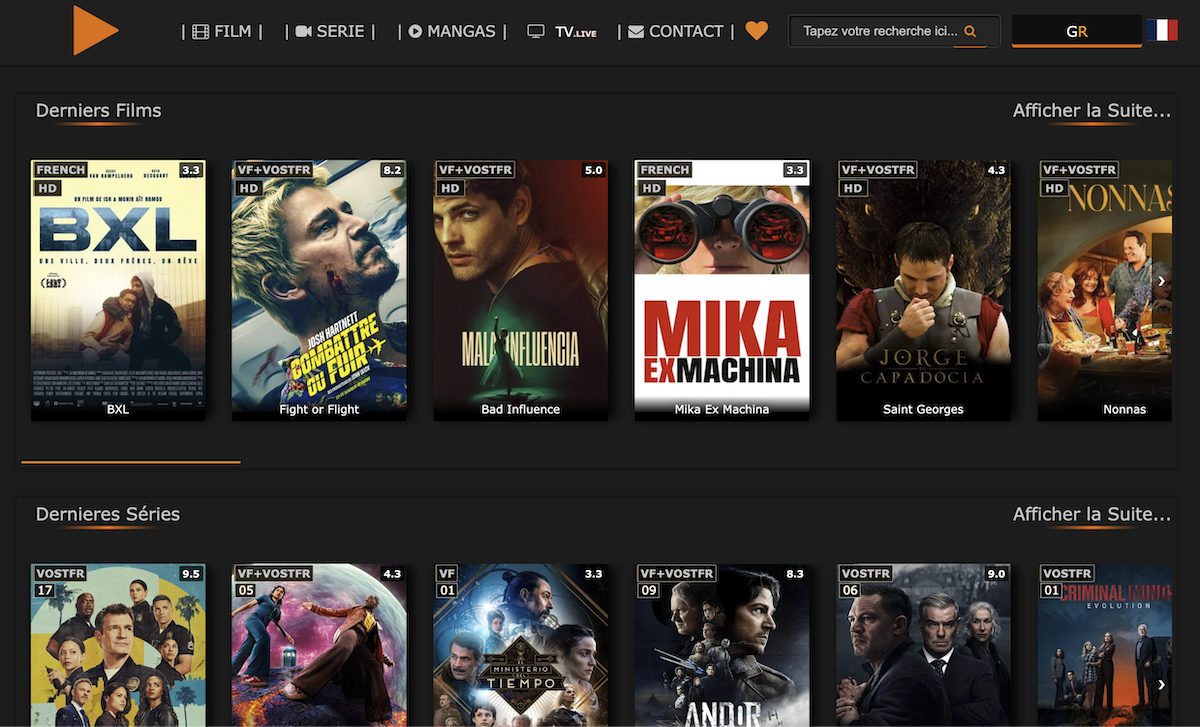Open the Ministerio del Tiempo series poster
Screen dimensions: 1200x727
click(x=520, y=645)
